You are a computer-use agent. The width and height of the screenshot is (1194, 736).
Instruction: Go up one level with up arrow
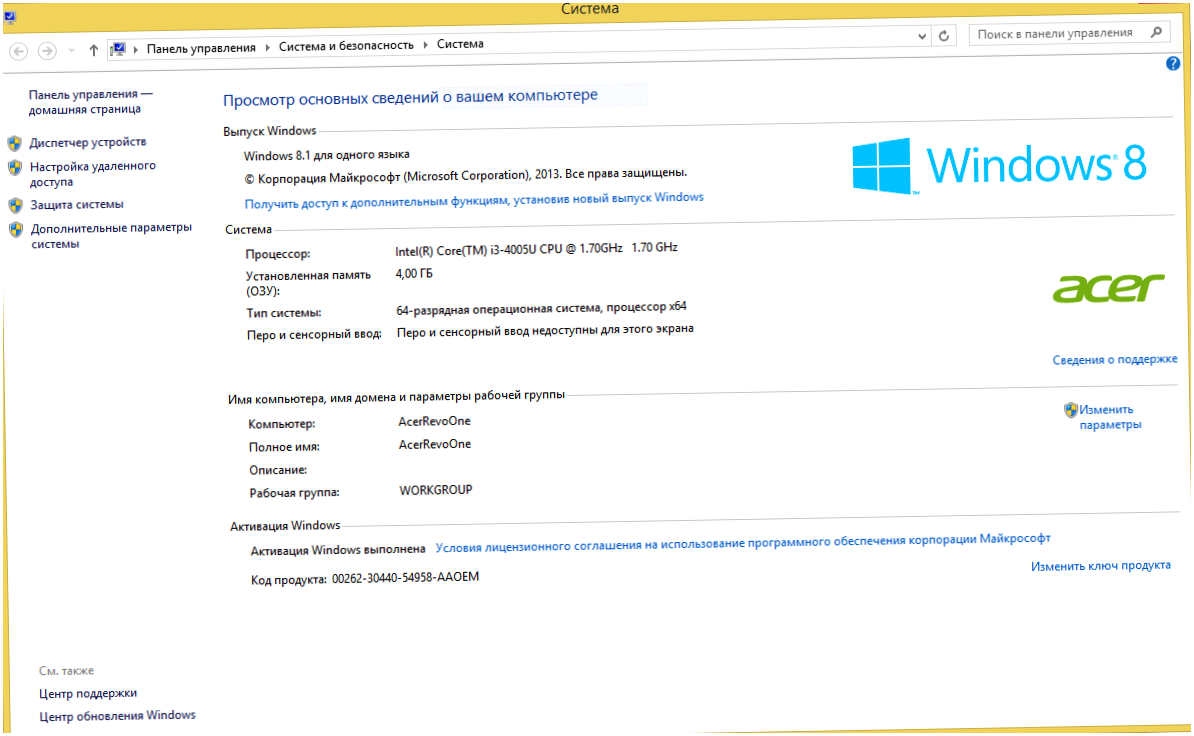[94, 50]
